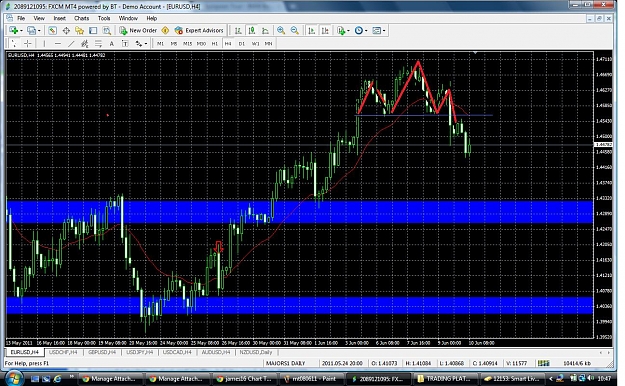Open the Indicators list icon
The width and height of the screenshot is (625, 386).
[341, 30]
